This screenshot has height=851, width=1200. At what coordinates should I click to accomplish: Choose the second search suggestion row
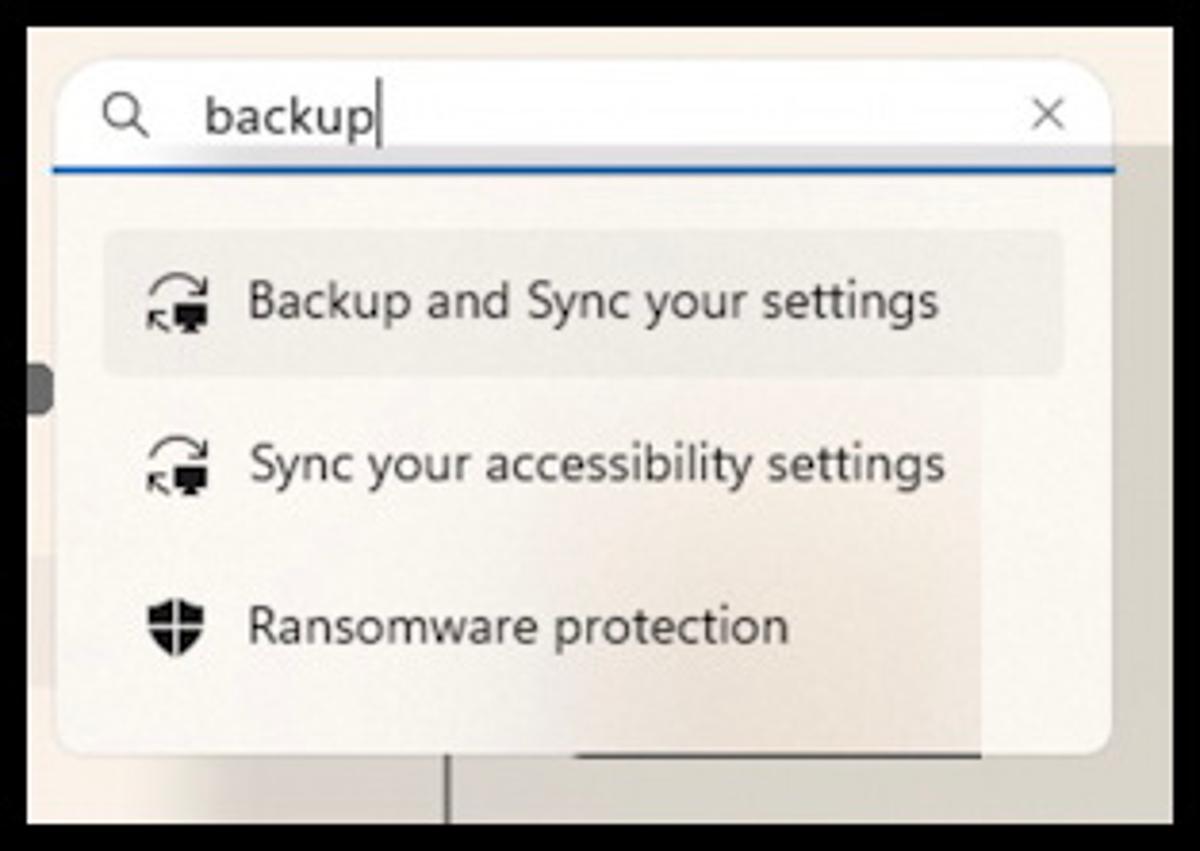coord(597,465)
